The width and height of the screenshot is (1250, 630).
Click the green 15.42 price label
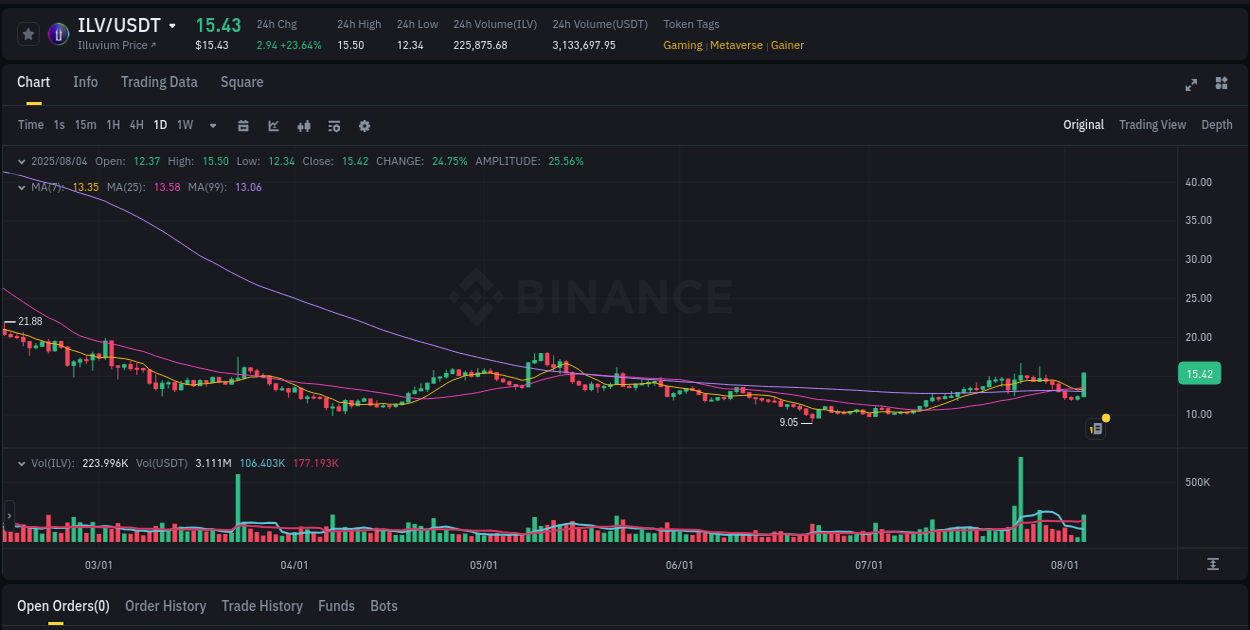pos(1199,373)
